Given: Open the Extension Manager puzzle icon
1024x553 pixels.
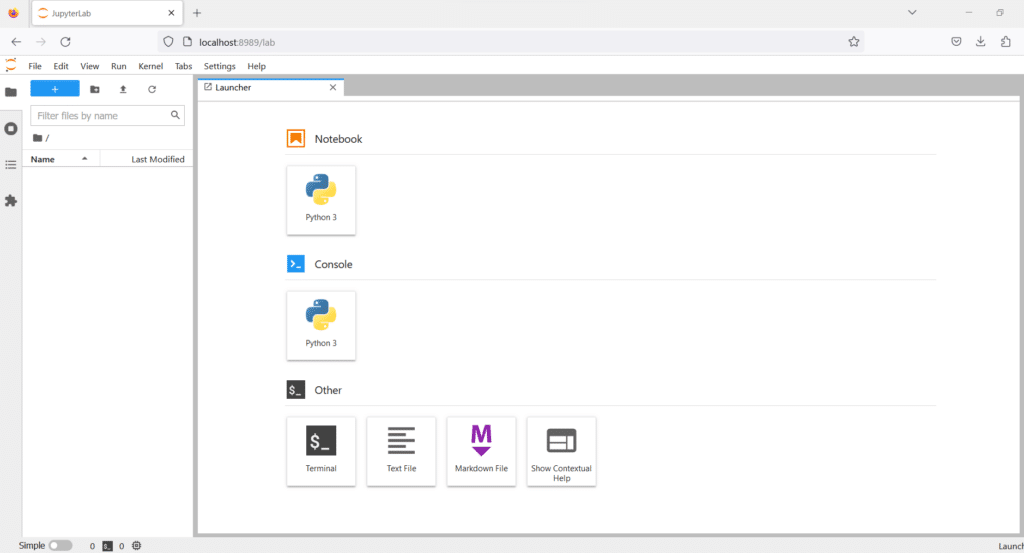Looking at the screenshot, I should click(x=11, y=201).
